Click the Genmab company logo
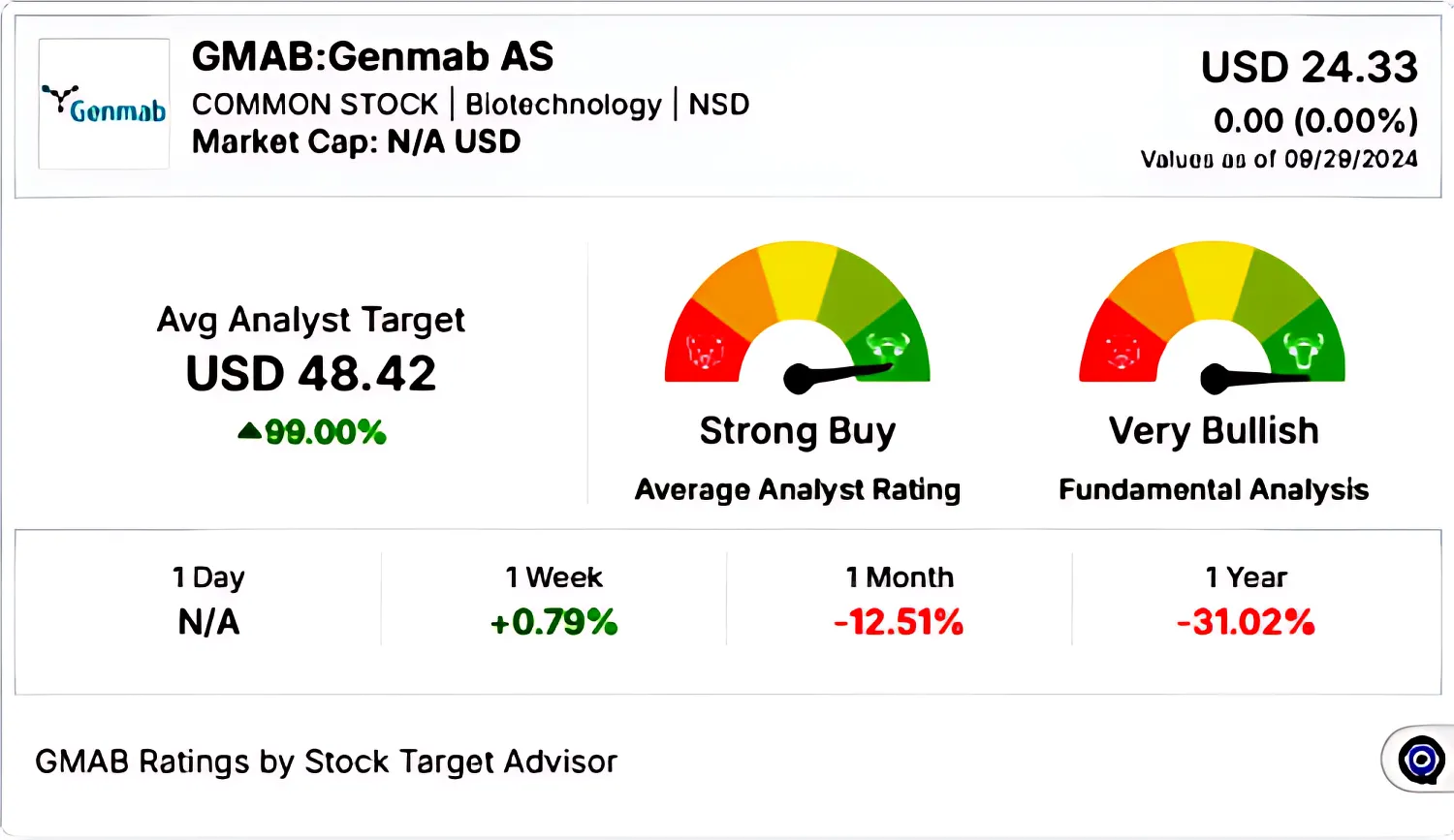1454x840 pixels. pos(104,105)
